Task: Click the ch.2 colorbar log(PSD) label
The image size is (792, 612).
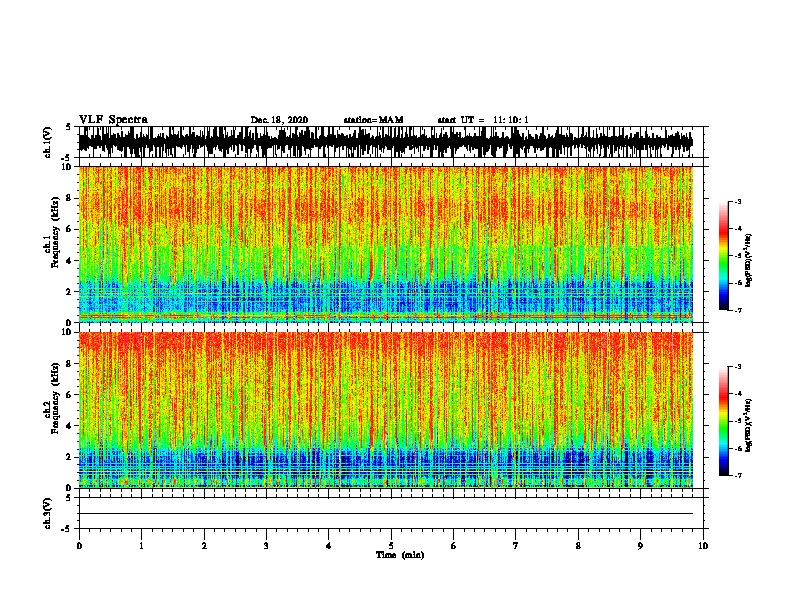Action: (749, 425)
